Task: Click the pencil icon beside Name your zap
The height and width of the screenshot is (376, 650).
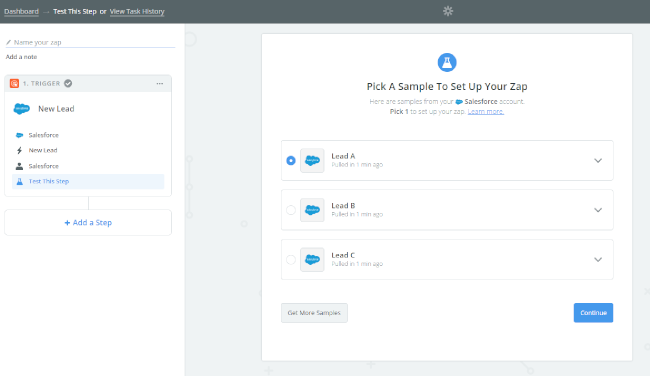Action: pyautogui.click(x=8, y=42)
